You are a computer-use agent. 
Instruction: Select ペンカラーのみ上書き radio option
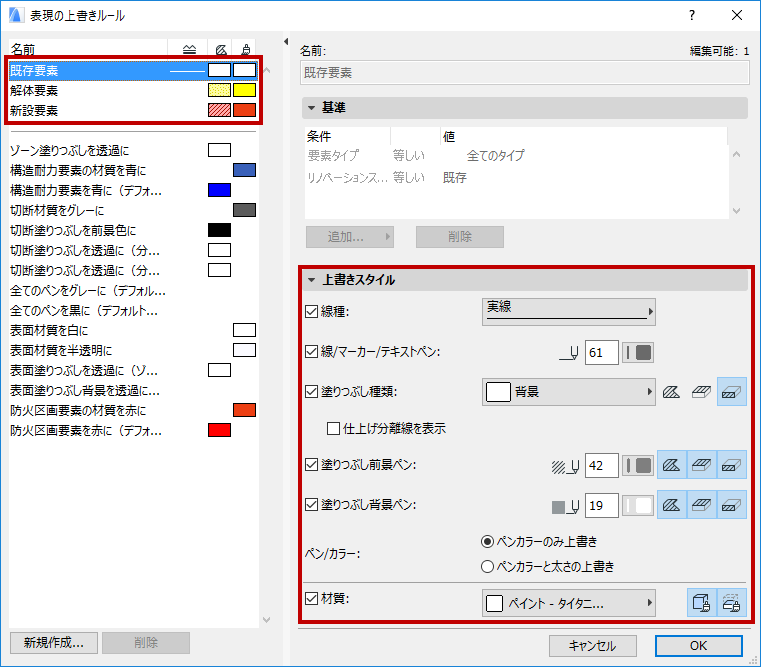[487, 541]
